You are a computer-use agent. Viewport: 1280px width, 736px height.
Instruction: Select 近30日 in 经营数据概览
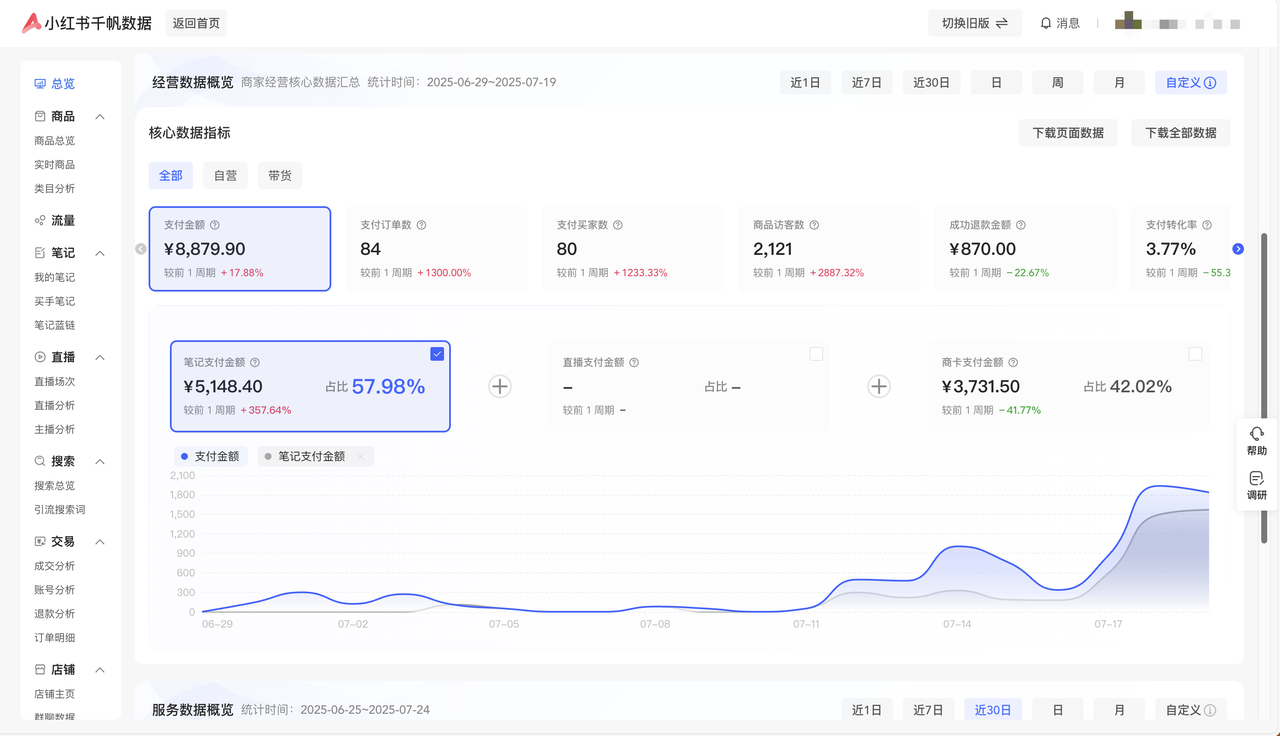(x=931, y=83)
